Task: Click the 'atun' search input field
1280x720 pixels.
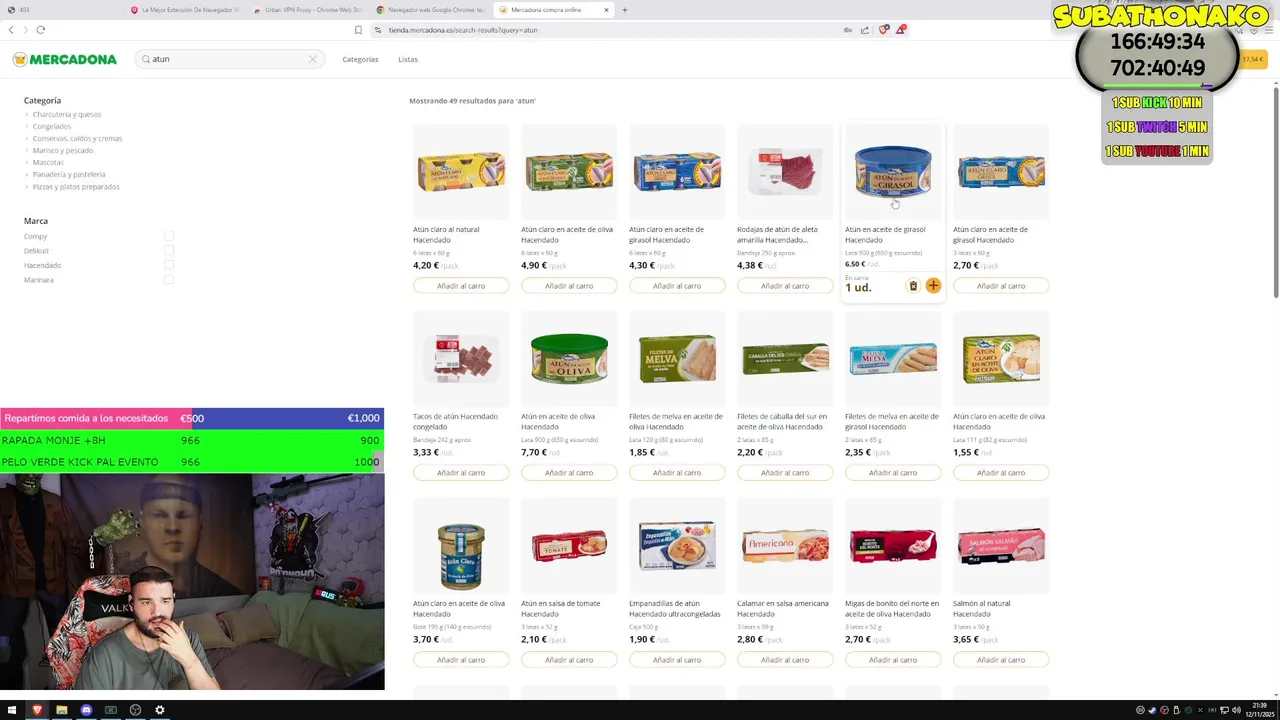Action: tap(228, 59)
